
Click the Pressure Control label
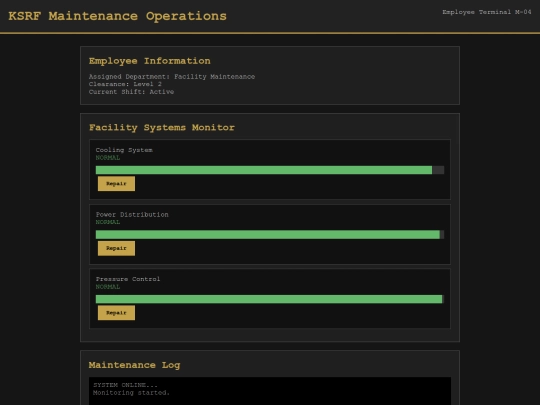(128, 279)
